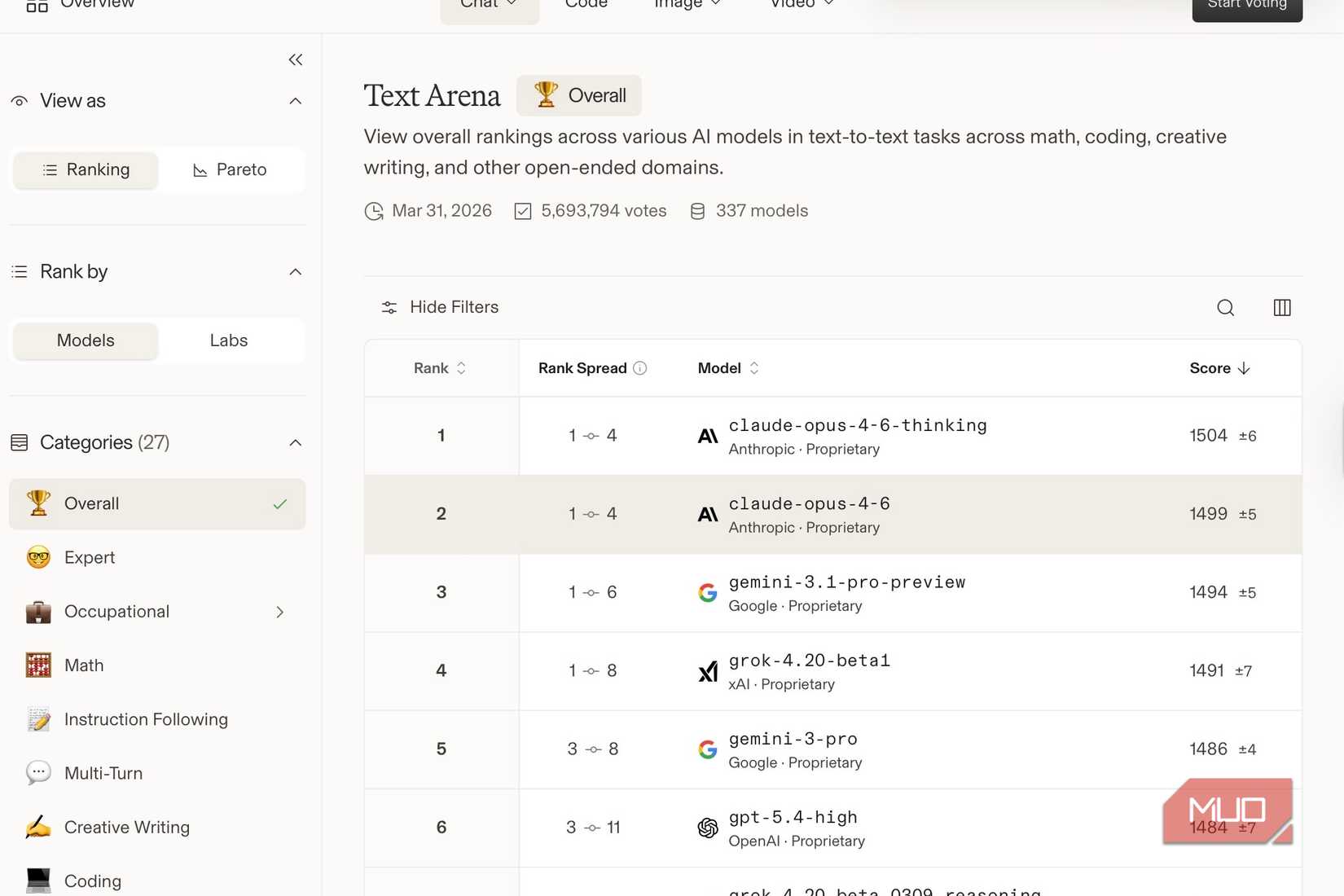The width and height of the screenshot is (1344, 896).
Task: Collapse the Categories section
Action: point(295,442)
